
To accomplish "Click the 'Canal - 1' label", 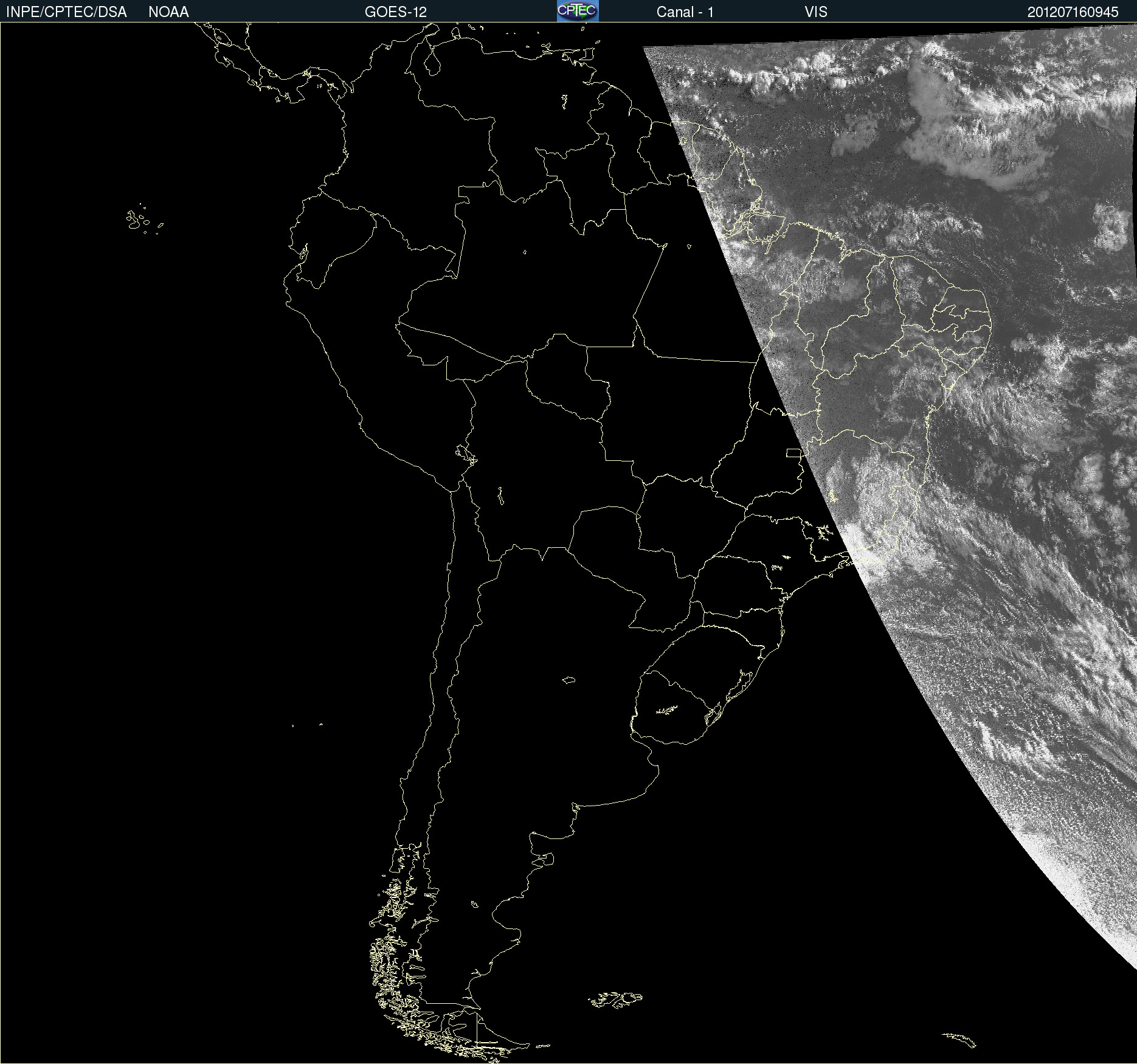I will coord(685,12).
